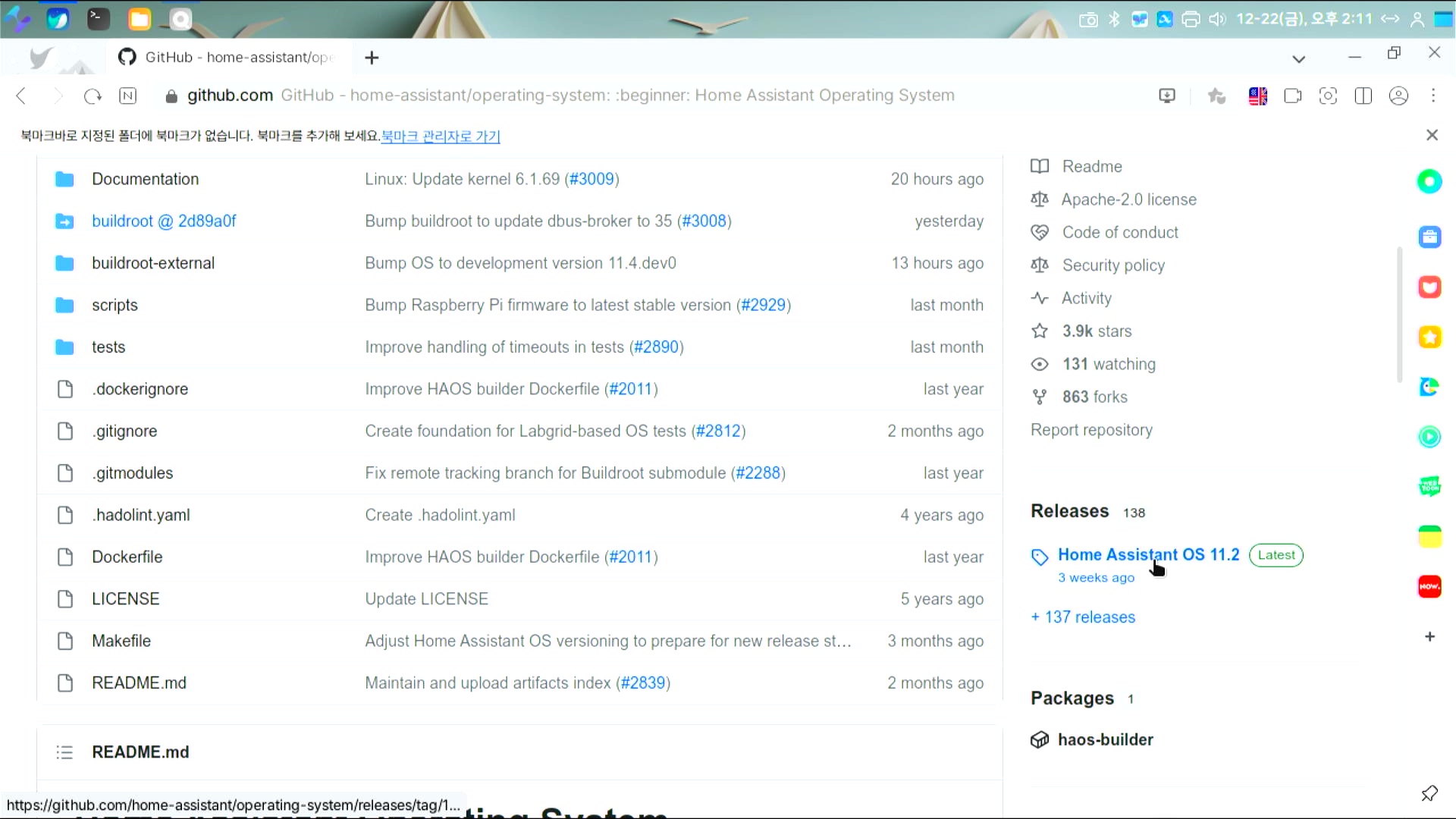View the Apache-2.0 license link
Viewport: 1456px width, 819px height.
point(1128,199)
